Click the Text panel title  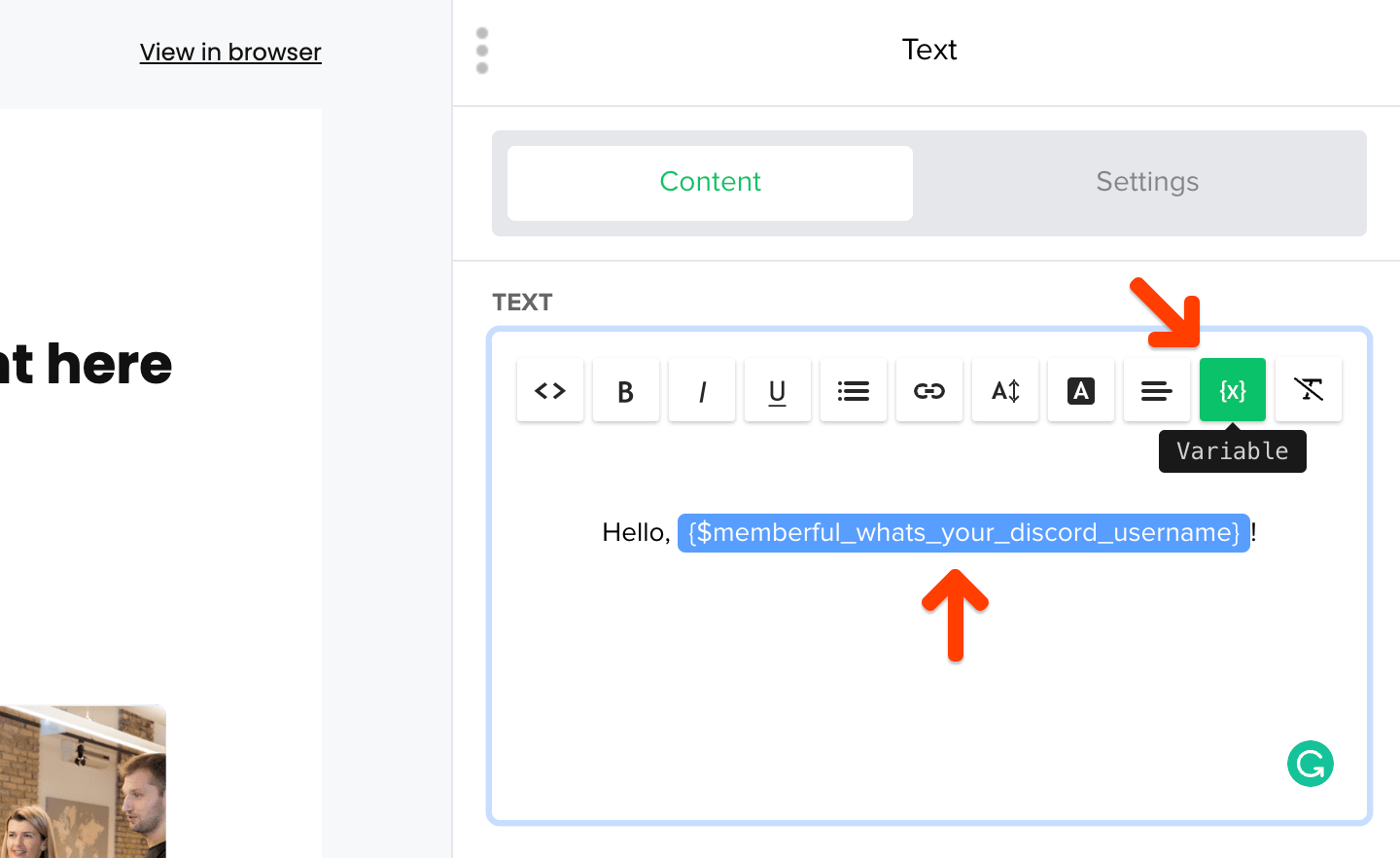click(x=929, y=50)
